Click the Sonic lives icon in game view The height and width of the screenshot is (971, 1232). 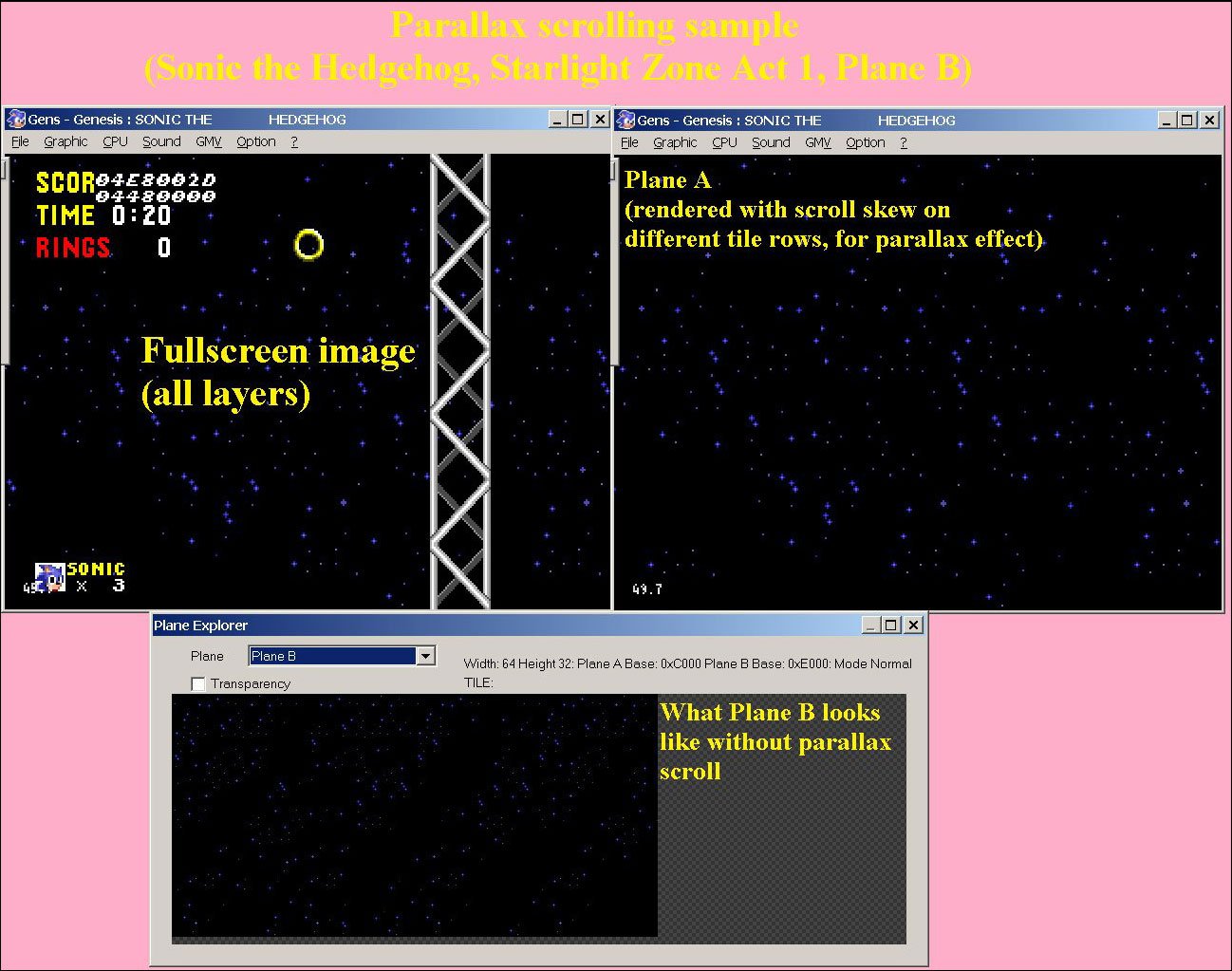click(50, 577)
